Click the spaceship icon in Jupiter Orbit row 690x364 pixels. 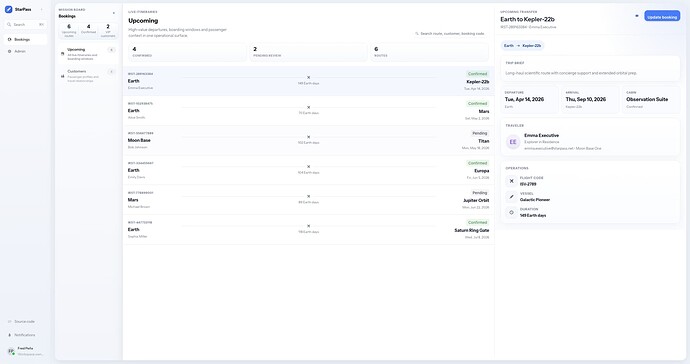click(x=308, y=196)
